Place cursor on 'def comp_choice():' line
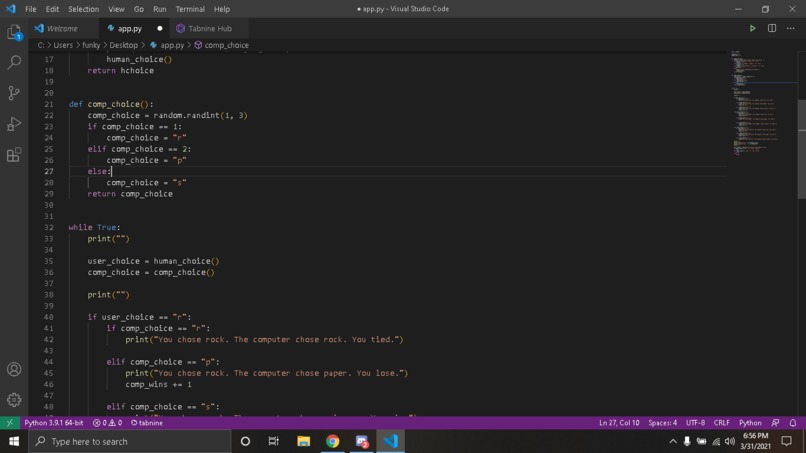This screenshot has height=453, width=806. tap(111, 104)
